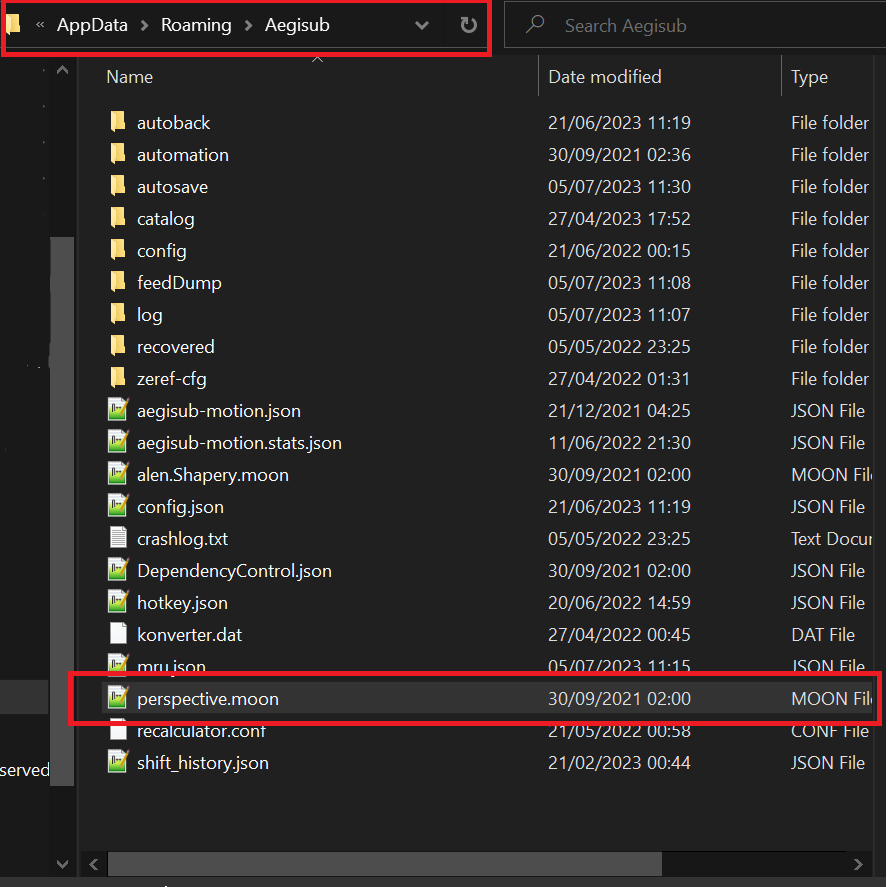Sort files by Name column header
888x887 pixels.
(x=131, y=77)
